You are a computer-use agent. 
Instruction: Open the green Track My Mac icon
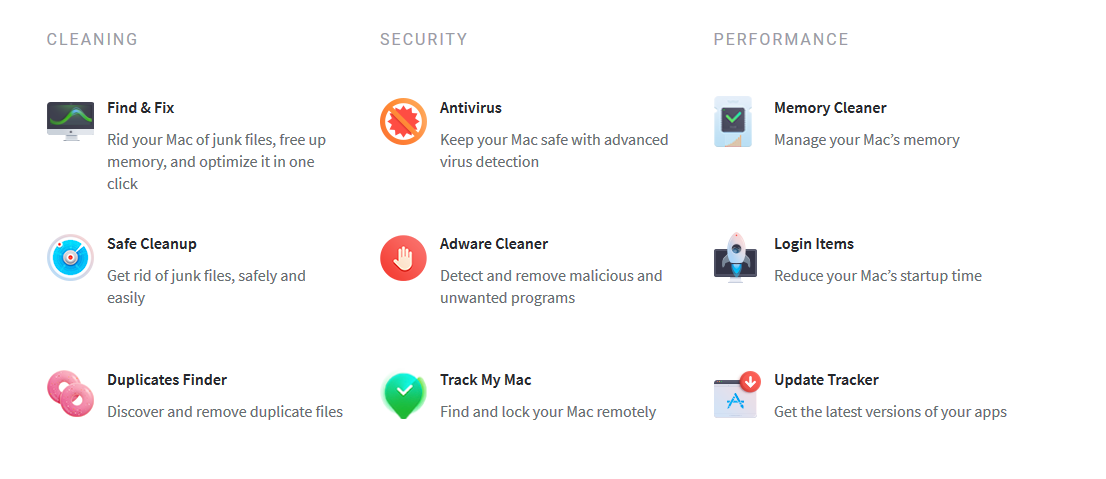403,395
